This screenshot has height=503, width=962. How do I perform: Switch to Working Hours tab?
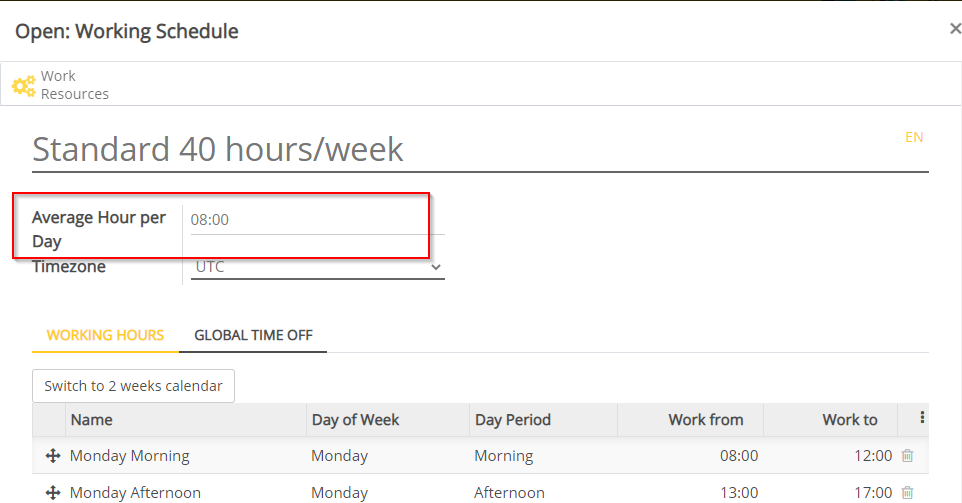click(x=105, y=335)
